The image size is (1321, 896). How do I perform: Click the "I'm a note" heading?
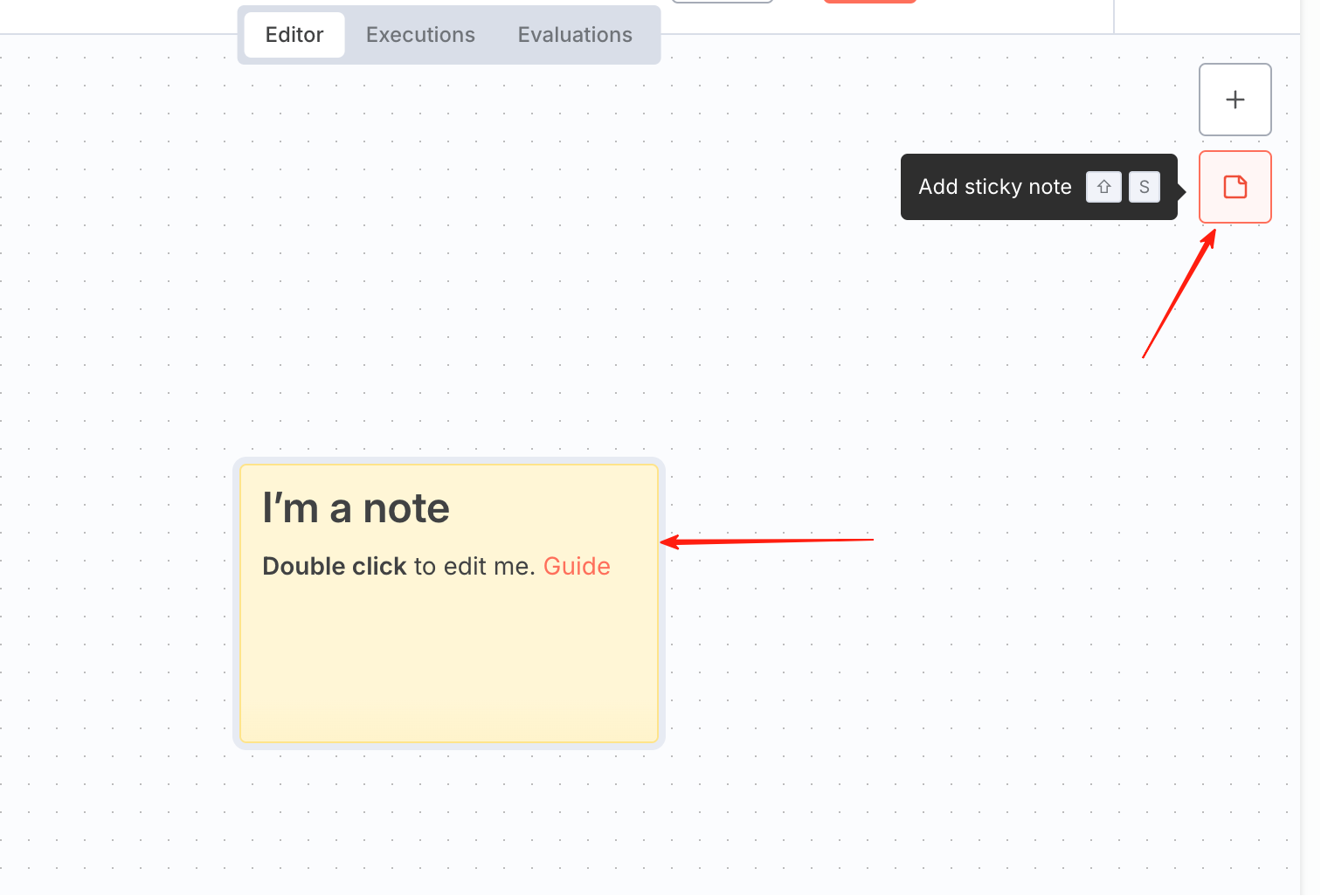tap(356, 508)
